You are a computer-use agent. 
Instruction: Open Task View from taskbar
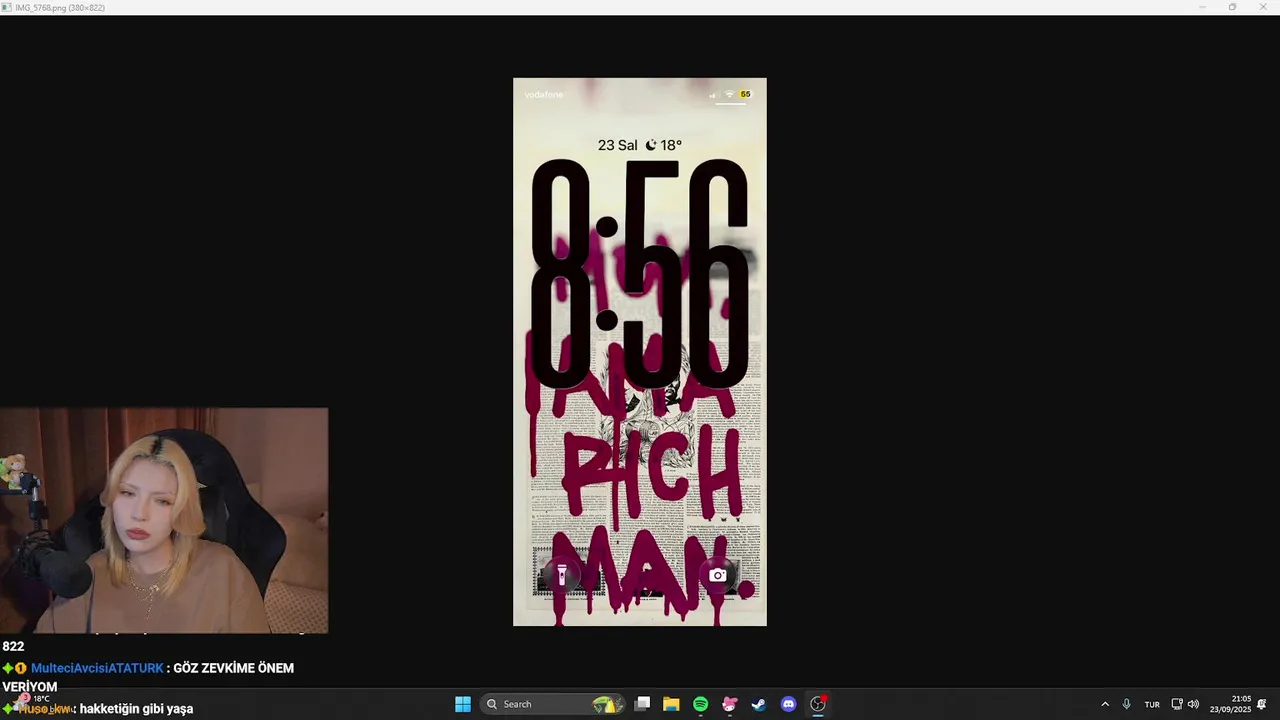643,704
